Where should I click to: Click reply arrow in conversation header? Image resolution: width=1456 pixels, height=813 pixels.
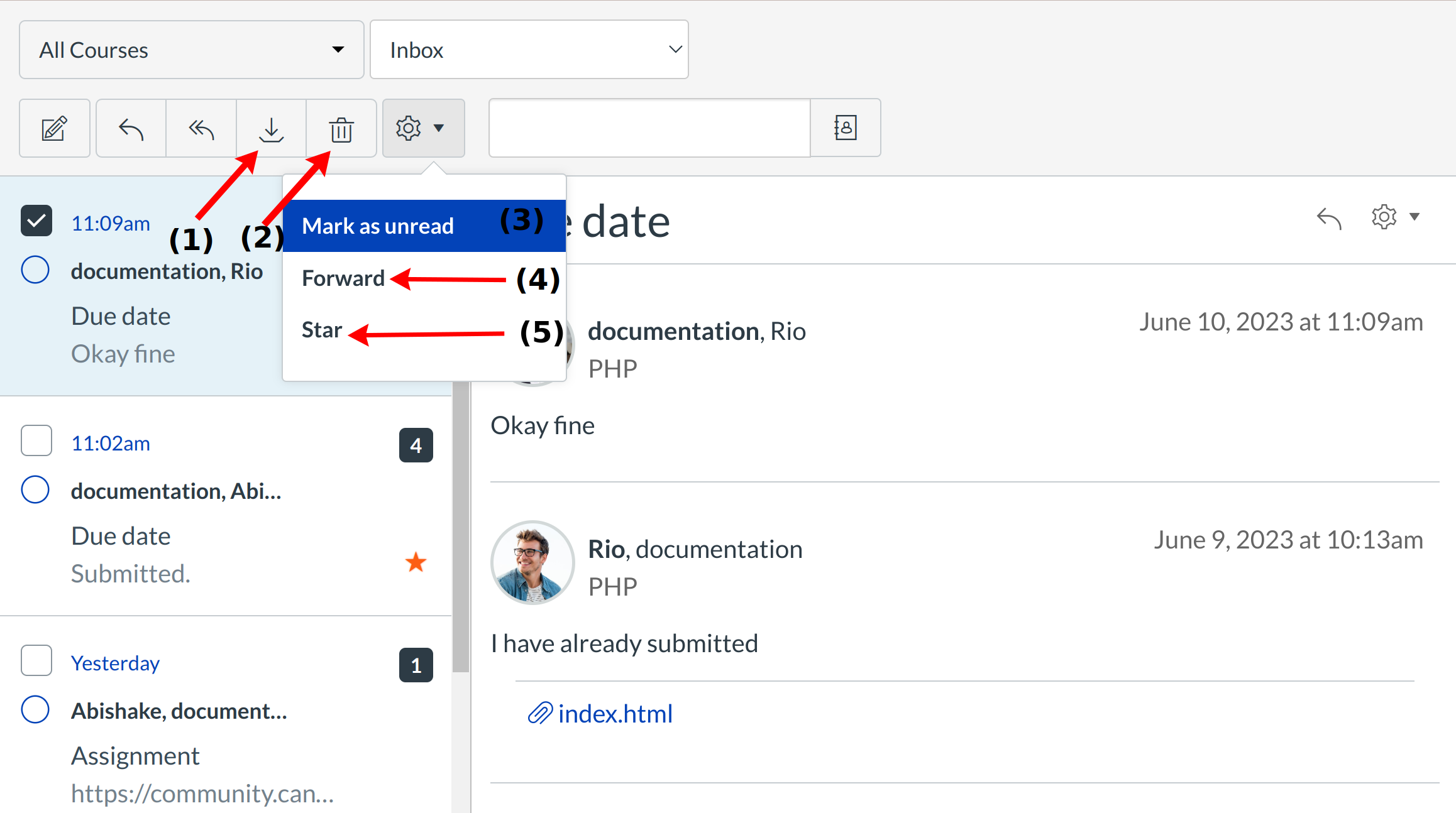1329,218
